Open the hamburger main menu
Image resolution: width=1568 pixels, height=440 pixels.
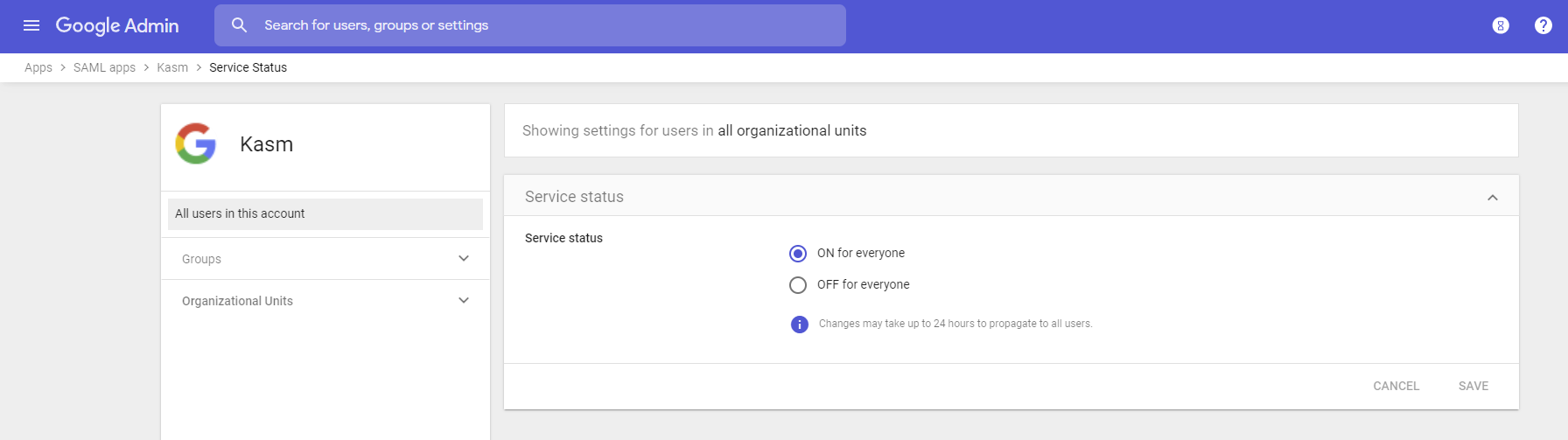[x=31, y=25]
